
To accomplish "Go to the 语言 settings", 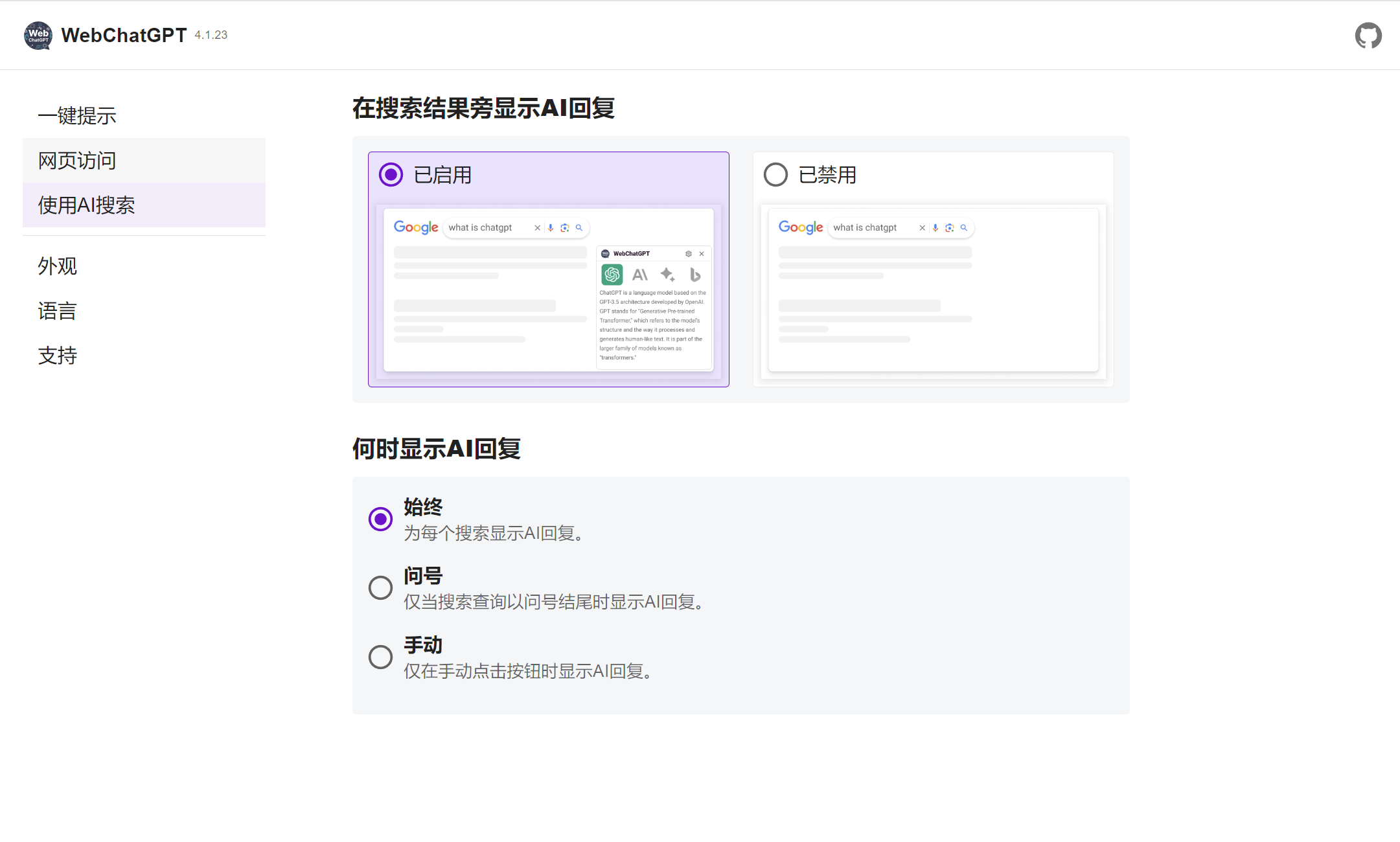I will click(x=144, y=310).
